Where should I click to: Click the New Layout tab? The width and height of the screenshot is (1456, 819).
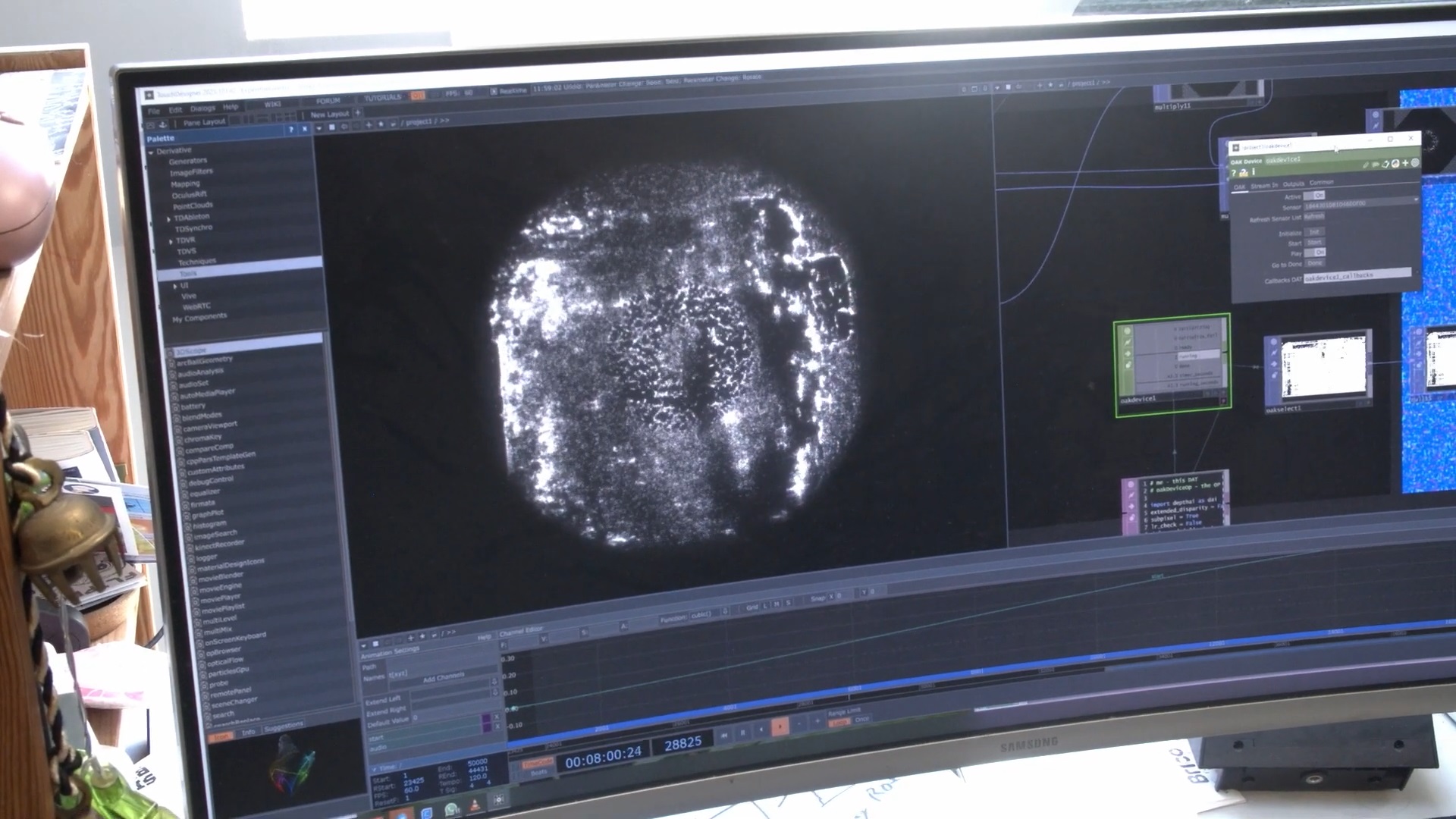pyautogui.click(x=330, y=115)
